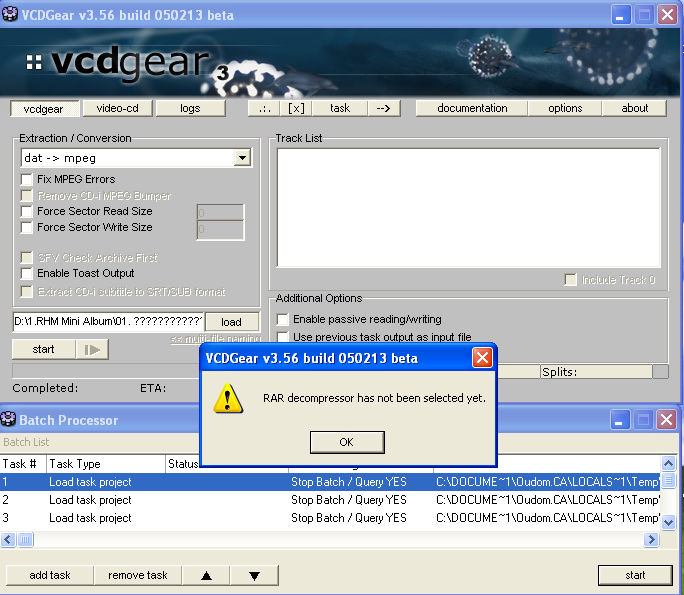Click the Force Sector Write Size value field
Image resolution: width=684 pixels, height=595 pixels.
tap(220, 229)
